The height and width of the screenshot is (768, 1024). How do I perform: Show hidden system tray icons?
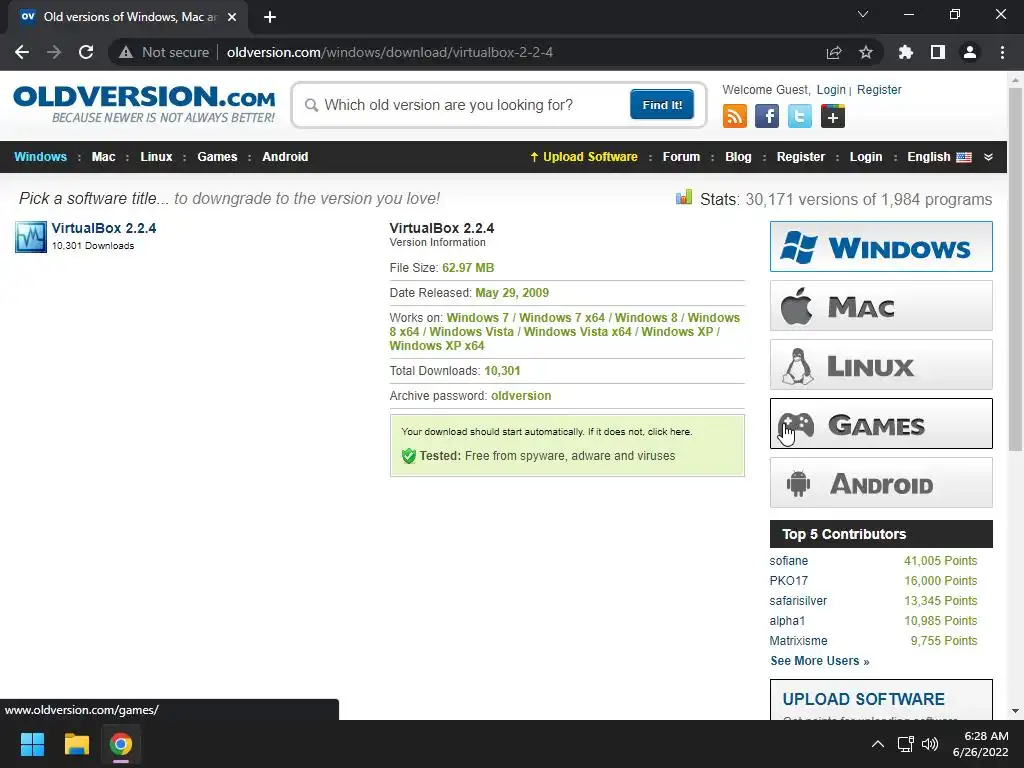pos(878,744)
